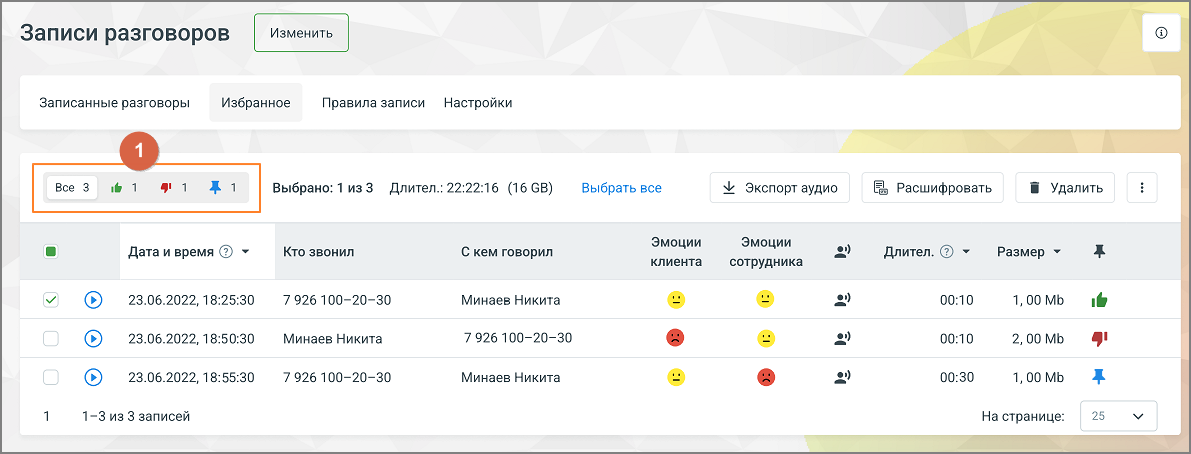Screen dimensions: 1191x454
Task: Click the neutral employee emotion in the 18:50:30 row
Action: click(x=765, y=338)
